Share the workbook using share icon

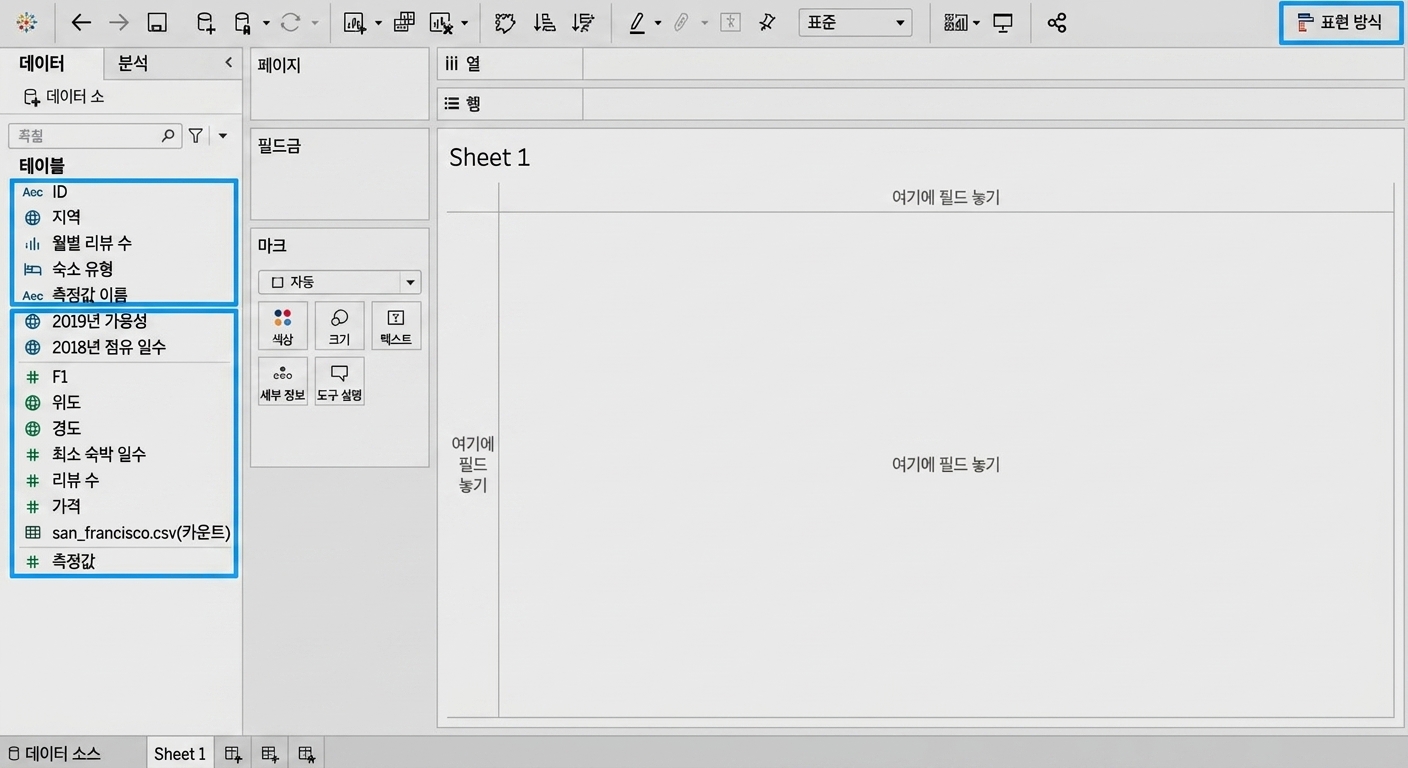(x=1057, y=22)
